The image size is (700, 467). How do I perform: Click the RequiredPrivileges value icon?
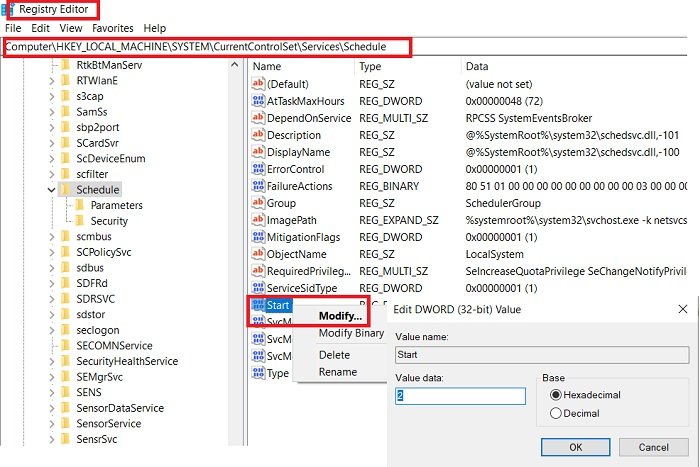[258, 271]
